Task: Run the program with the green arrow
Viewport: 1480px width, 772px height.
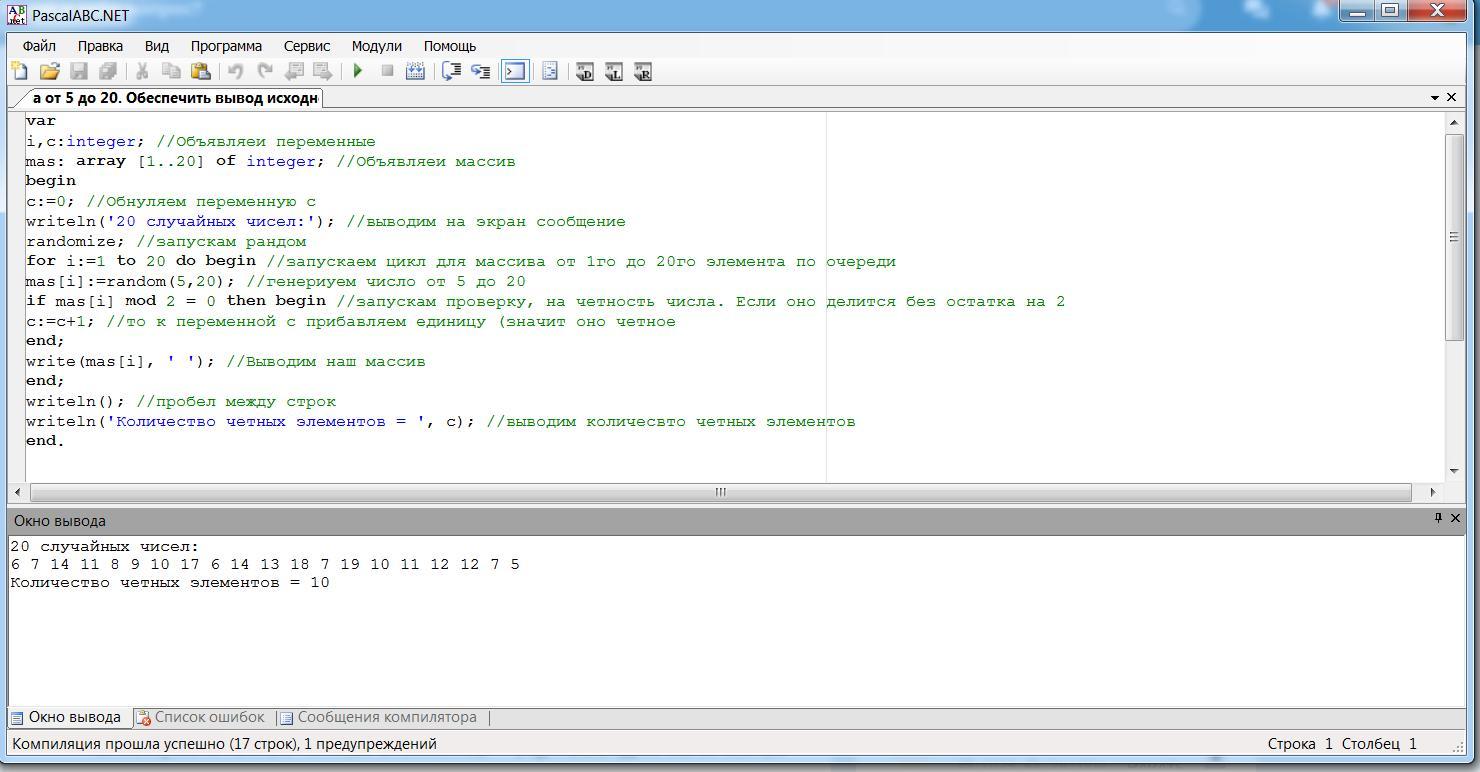Action: point(358,71)
